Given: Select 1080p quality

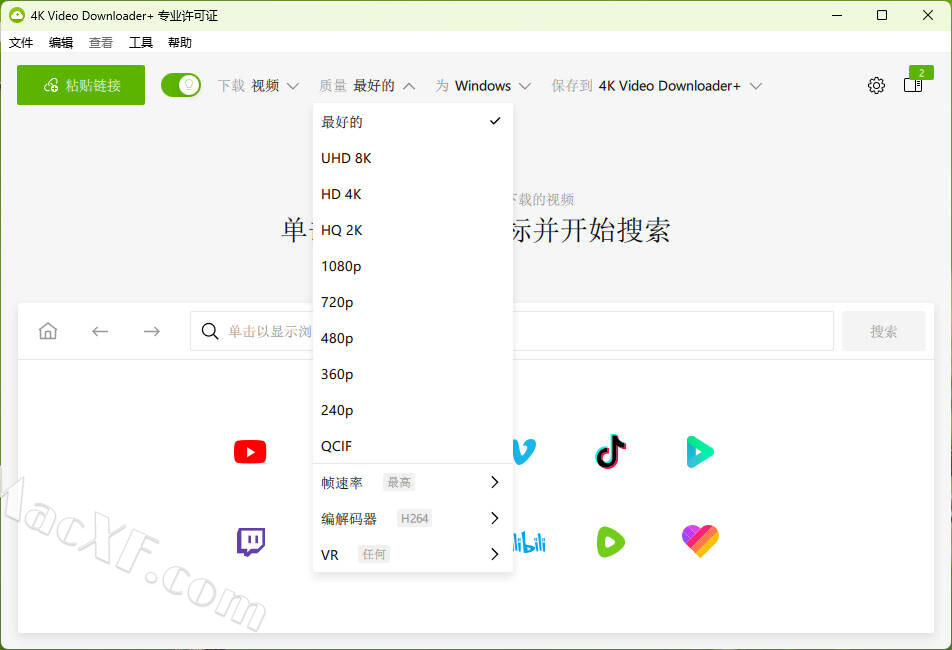Looking at the screenshot, I should [x=413, y=266].
